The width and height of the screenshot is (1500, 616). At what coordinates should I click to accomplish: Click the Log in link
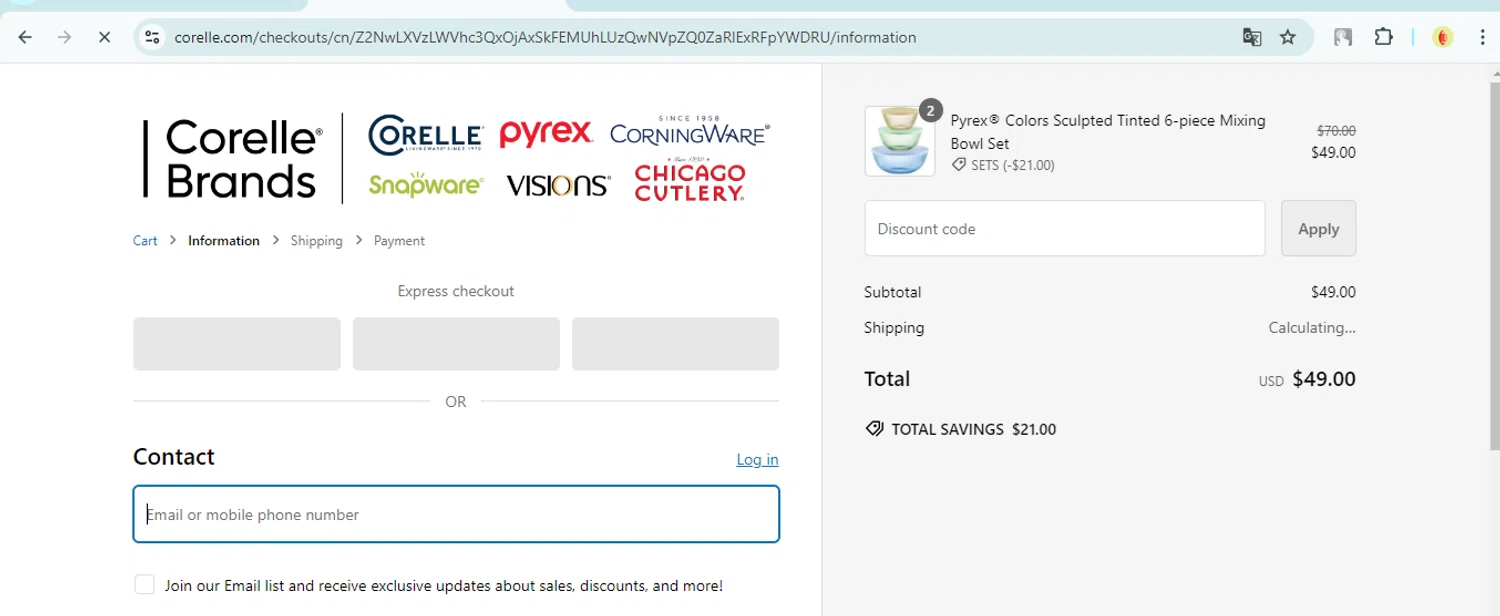757,460
